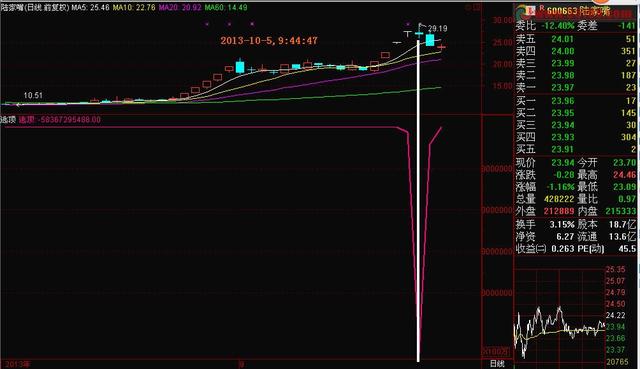
Task: Click the purple MA20 indicator label
Action: (180, 7)
